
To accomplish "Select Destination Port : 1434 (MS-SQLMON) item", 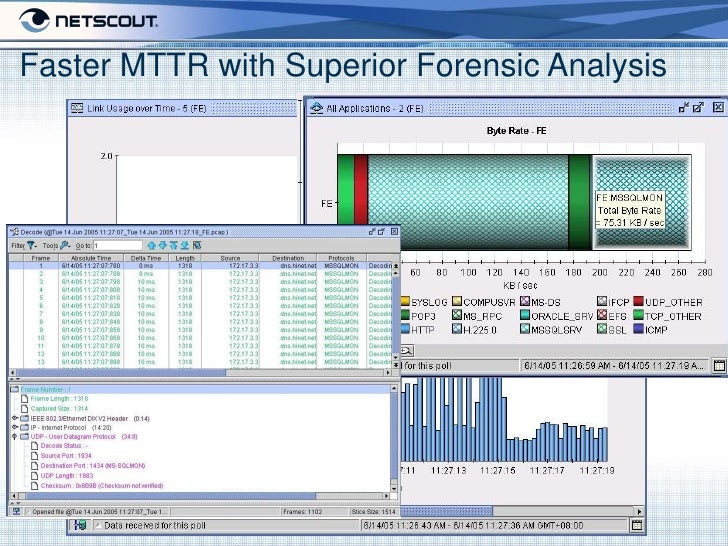I will [x=93, y=466].
